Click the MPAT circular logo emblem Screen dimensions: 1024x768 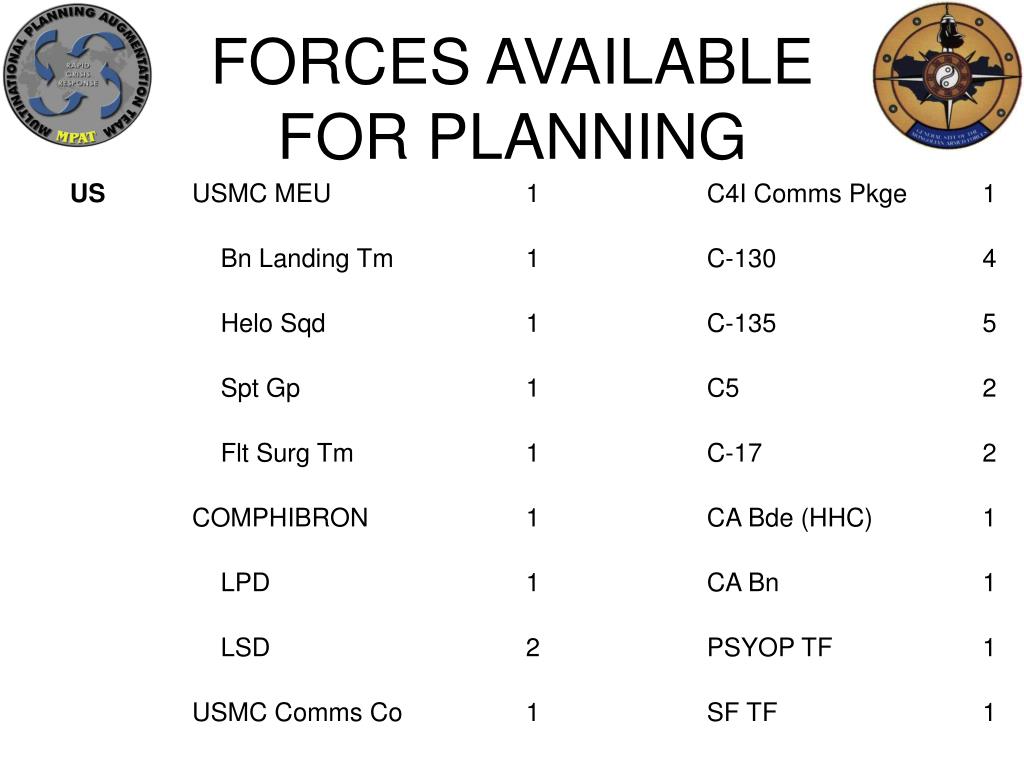pyautogui.click(x=77, y=76)
